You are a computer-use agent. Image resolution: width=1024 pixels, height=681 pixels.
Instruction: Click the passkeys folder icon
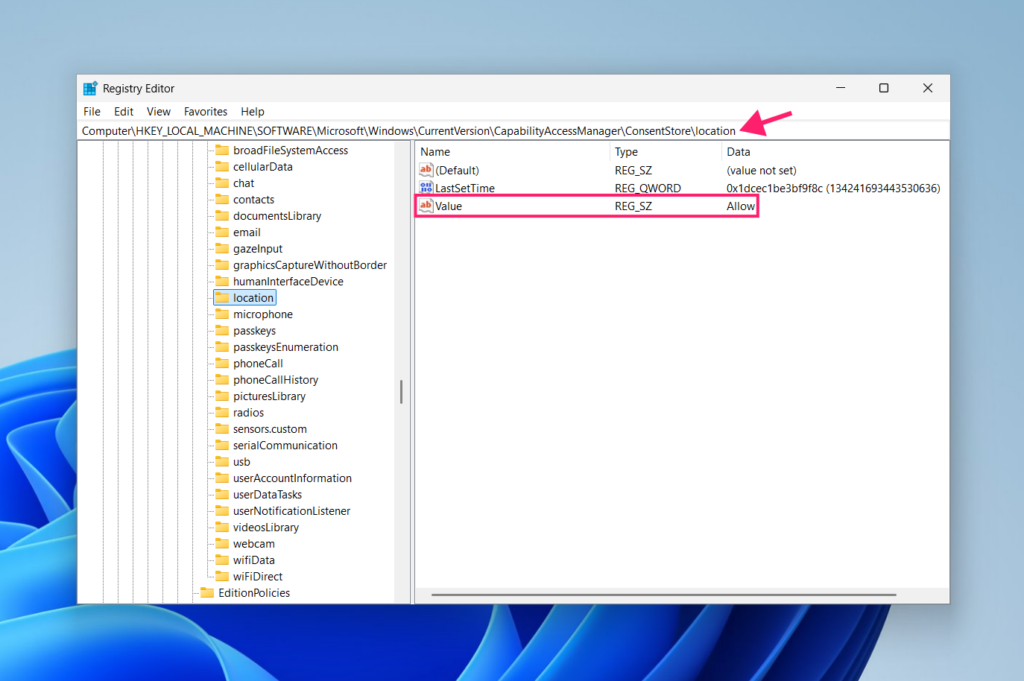point(222,330)
